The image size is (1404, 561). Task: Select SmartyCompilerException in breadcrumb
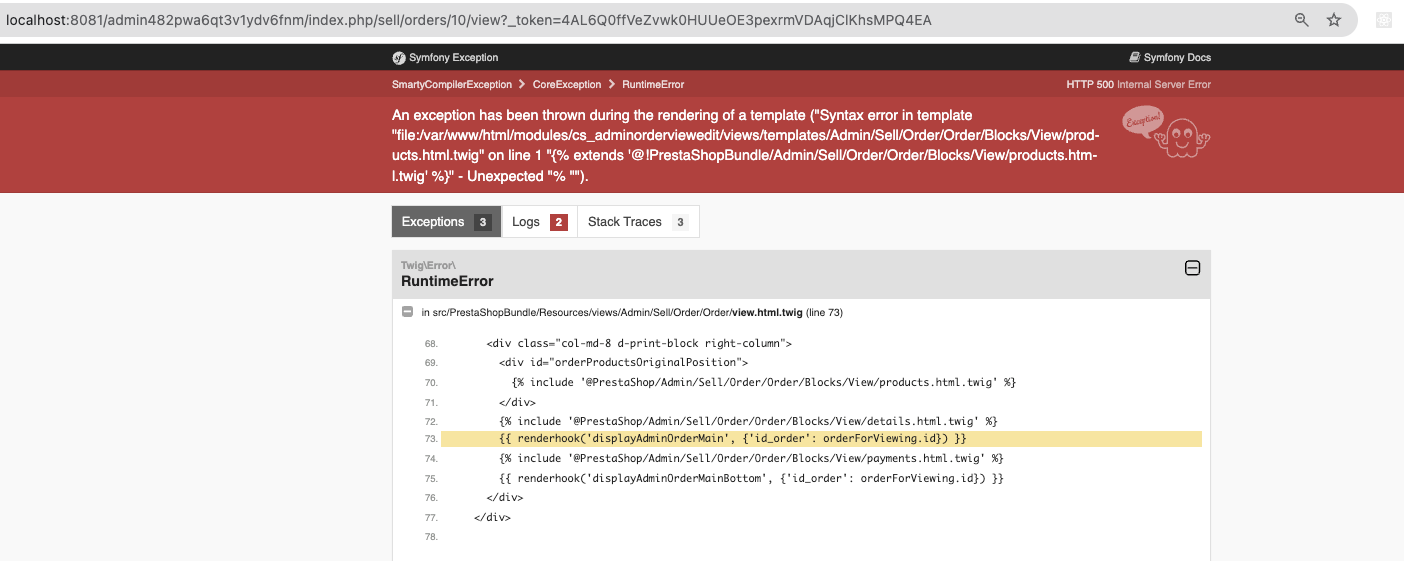(x=452, y=84)
